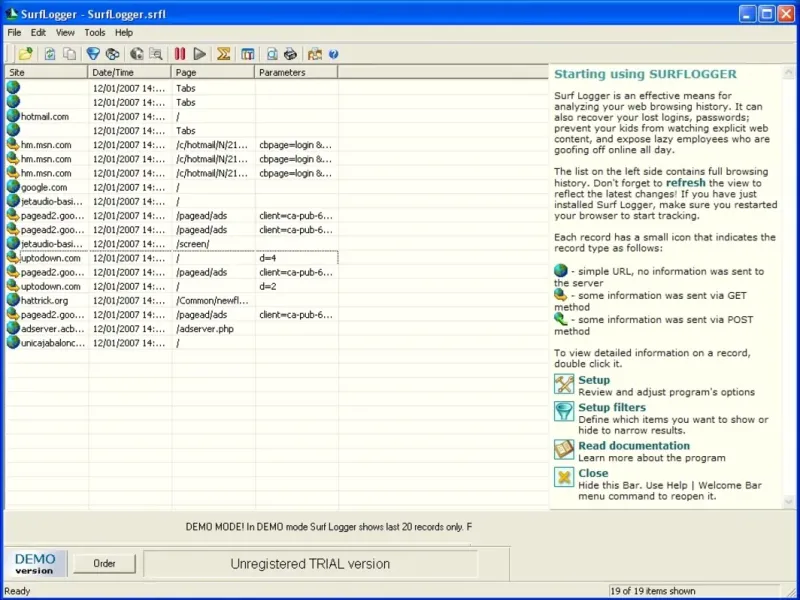Open the File menu
800x600 pixels.
pyautogui.click(x=14, y=33)
